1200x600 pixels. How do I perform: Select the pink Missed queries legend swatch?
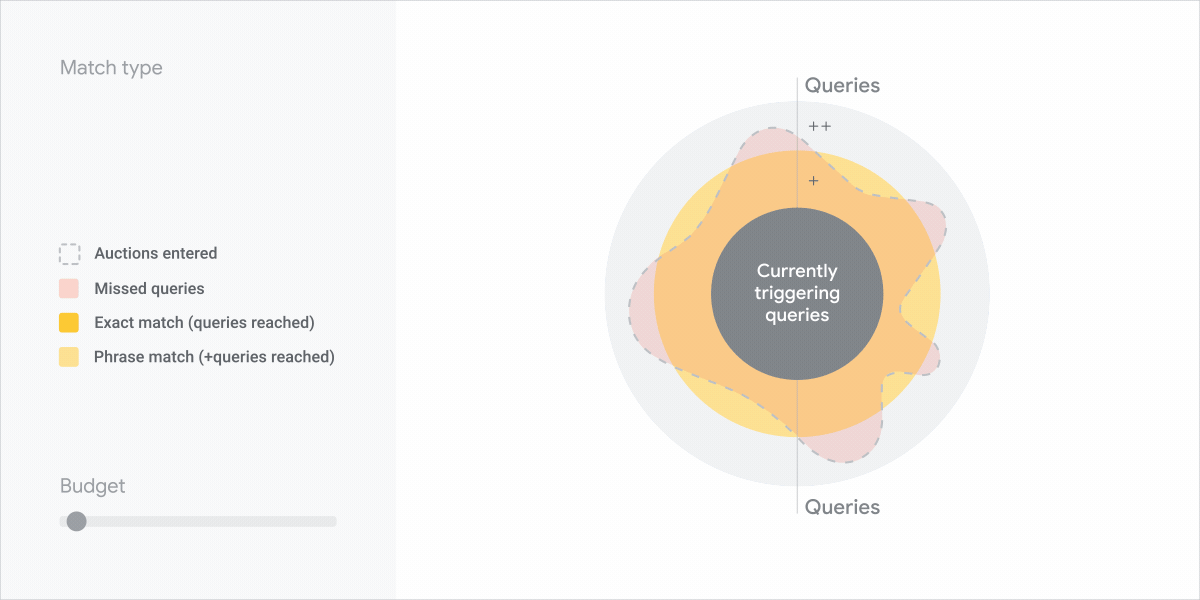[x=69, y=288]
